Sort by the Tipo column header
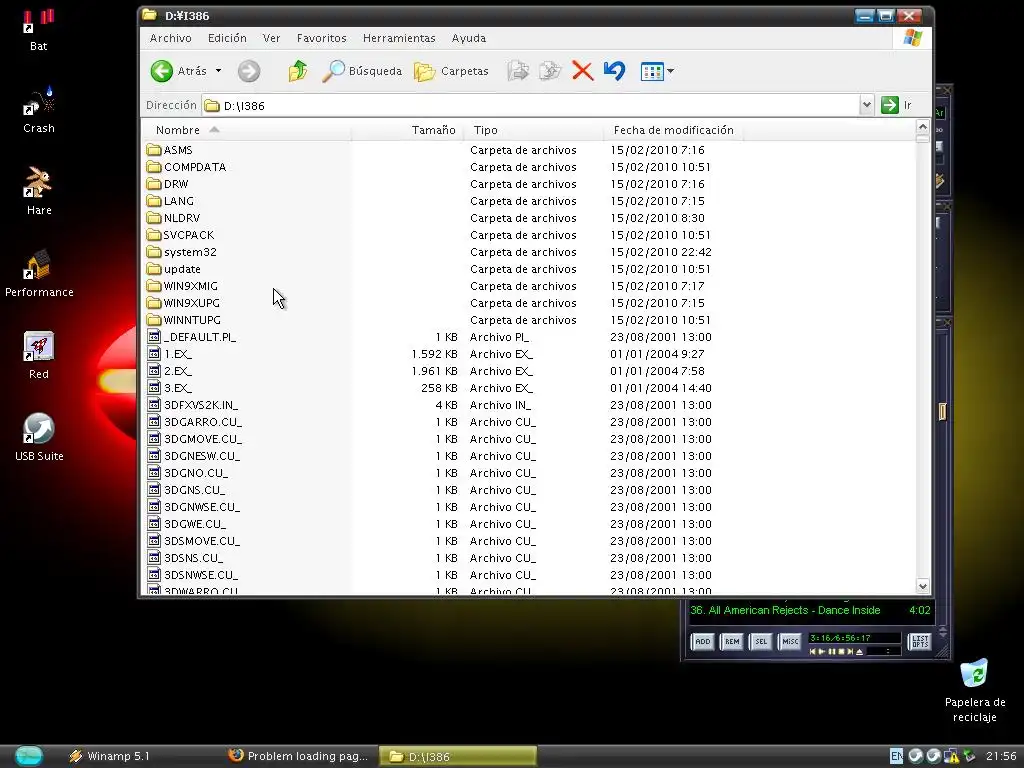Image resolution: width=1024 pixels, height=768 pixels. [533, 130]
